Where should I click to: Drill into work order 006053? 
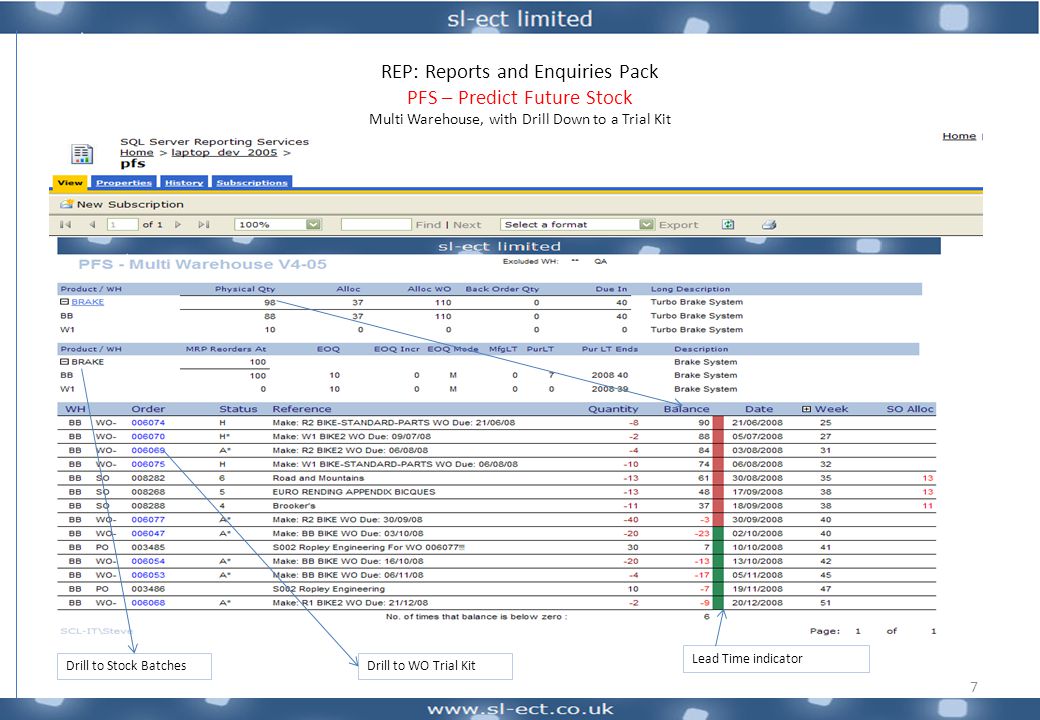click(x=148, y=575)
